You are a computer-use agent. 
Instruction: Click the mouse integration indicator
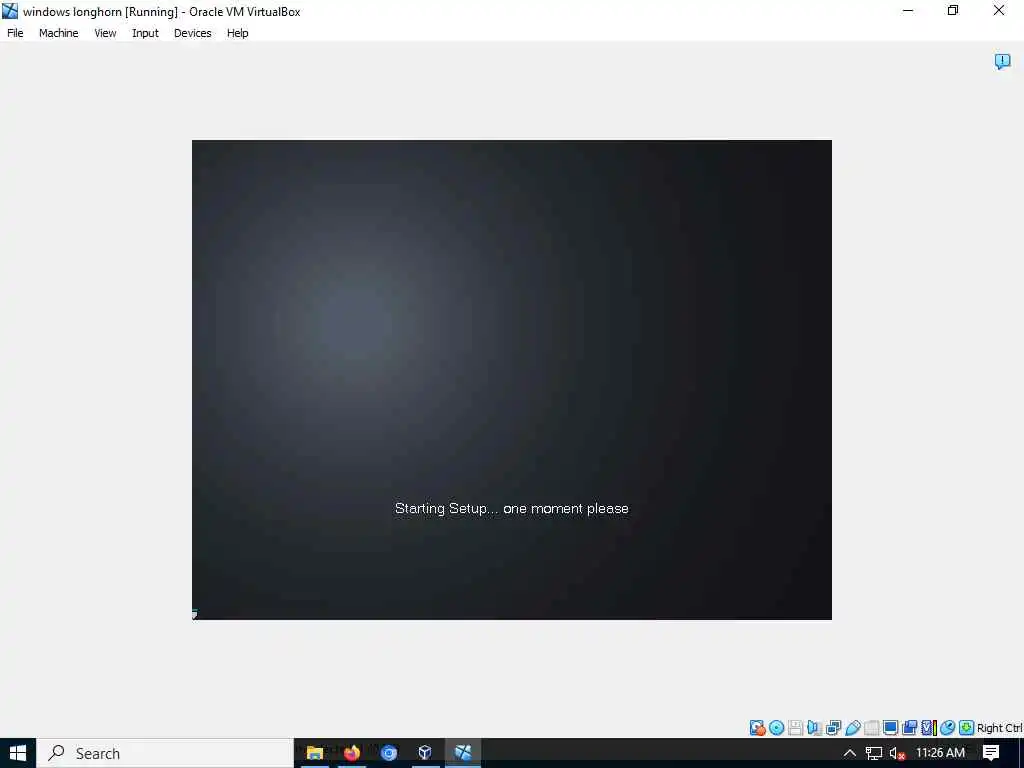(948, 728)
